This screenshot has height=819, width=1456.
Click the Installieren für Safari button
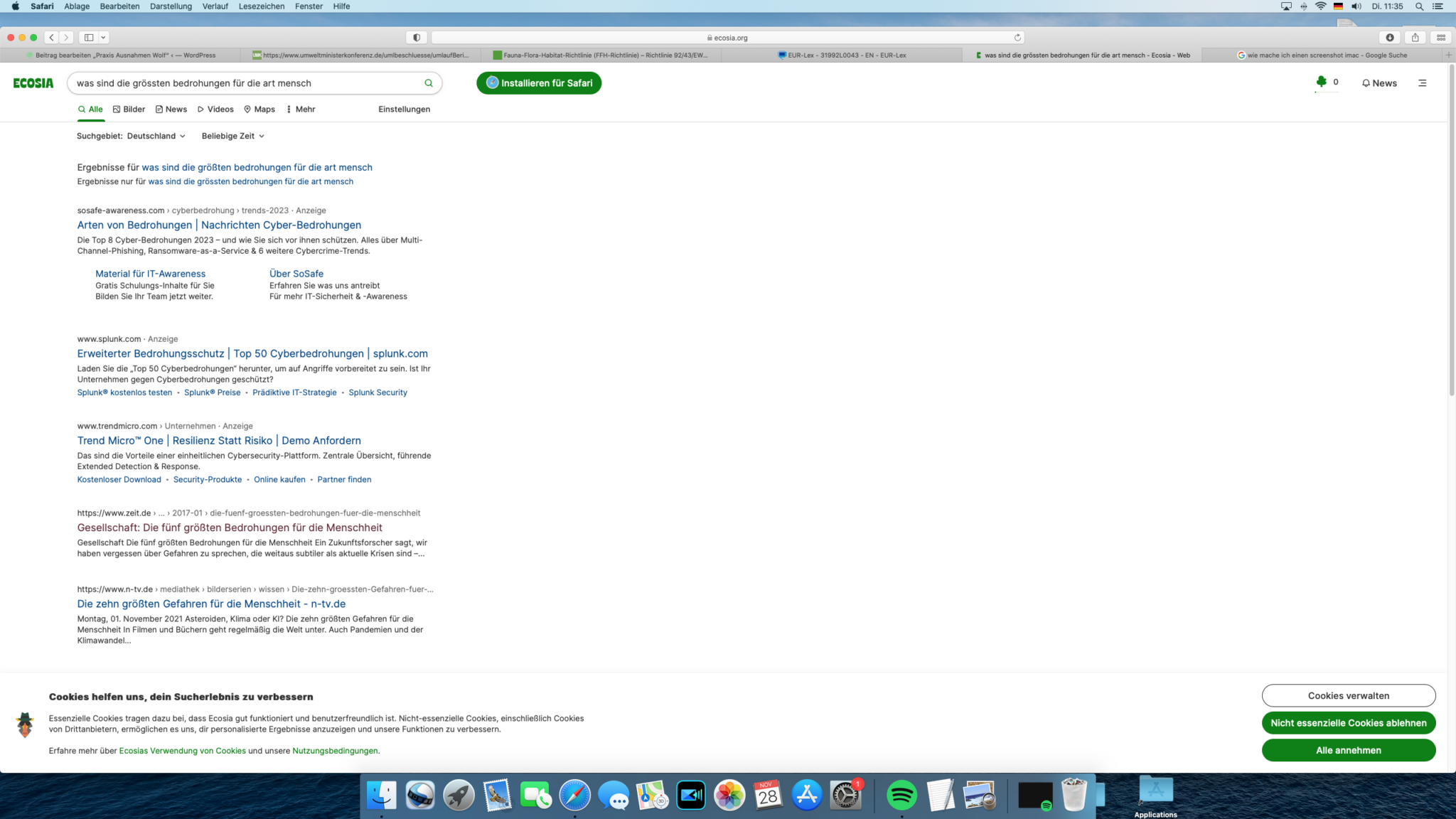pyautogui.click(x=539, y=83)
